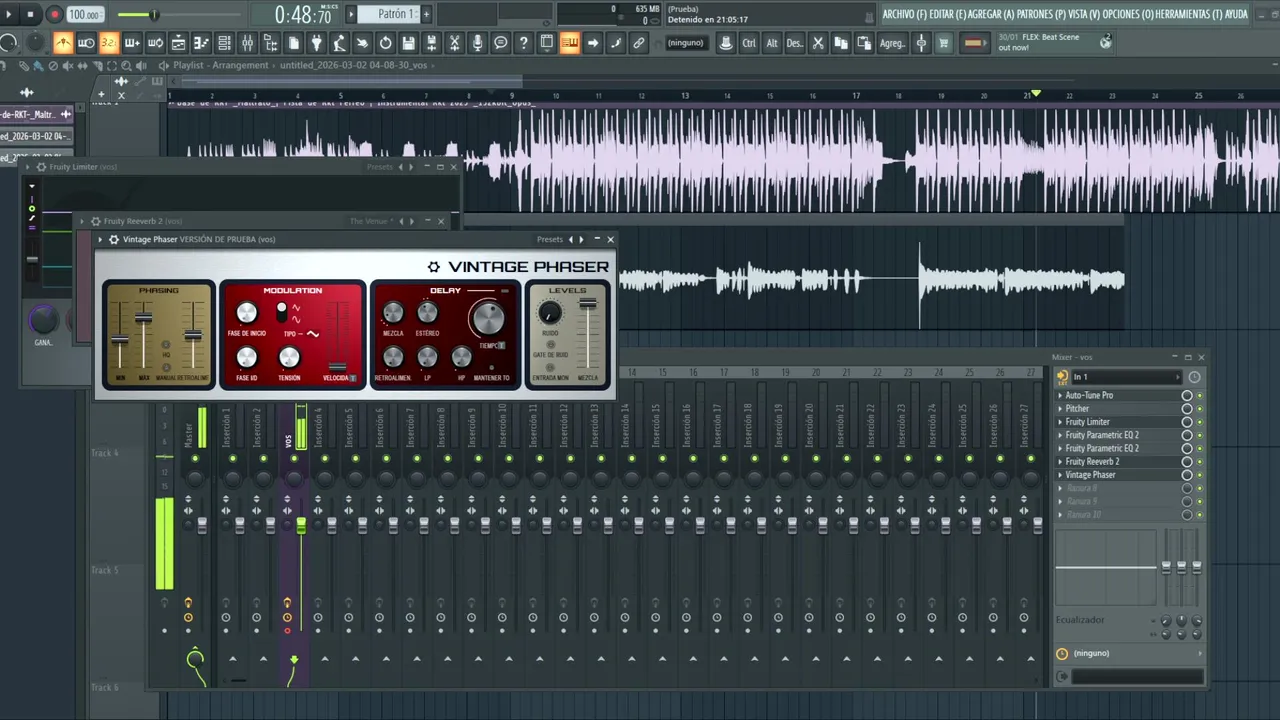Image resolution: width=1280 pixels, height=720 pixels.
Task: Open the In 1 input selector in mixer
Action: coord(1125,377)
